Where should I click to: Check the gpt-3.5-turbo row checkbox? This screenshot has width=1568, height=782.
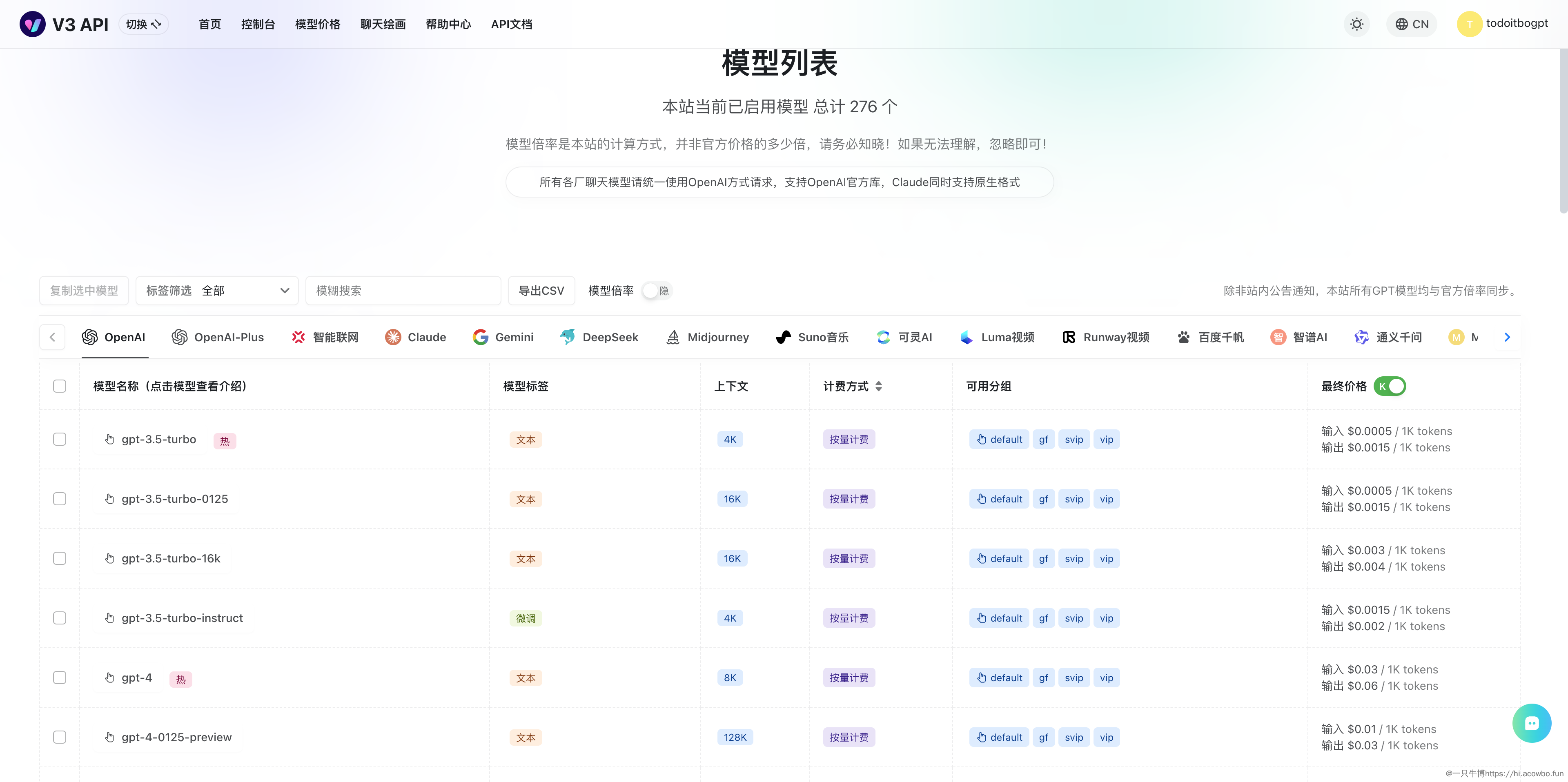[x=60, y=440]
